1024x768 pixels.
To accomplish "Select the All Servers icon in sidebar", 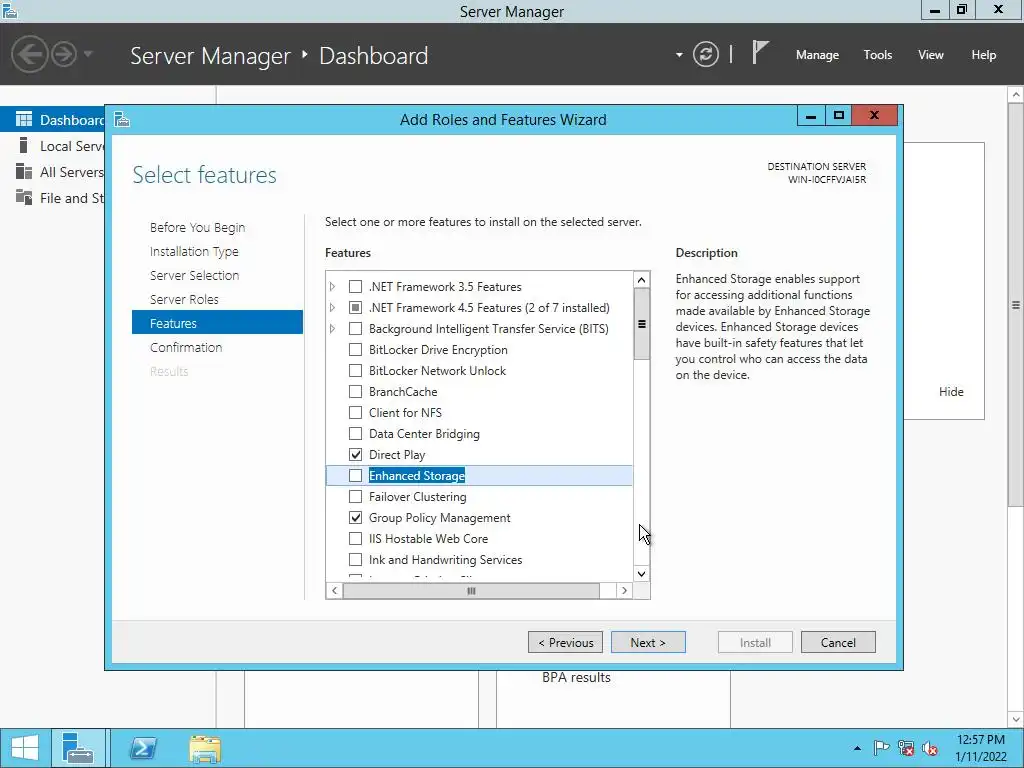I will tap(24, 172).
